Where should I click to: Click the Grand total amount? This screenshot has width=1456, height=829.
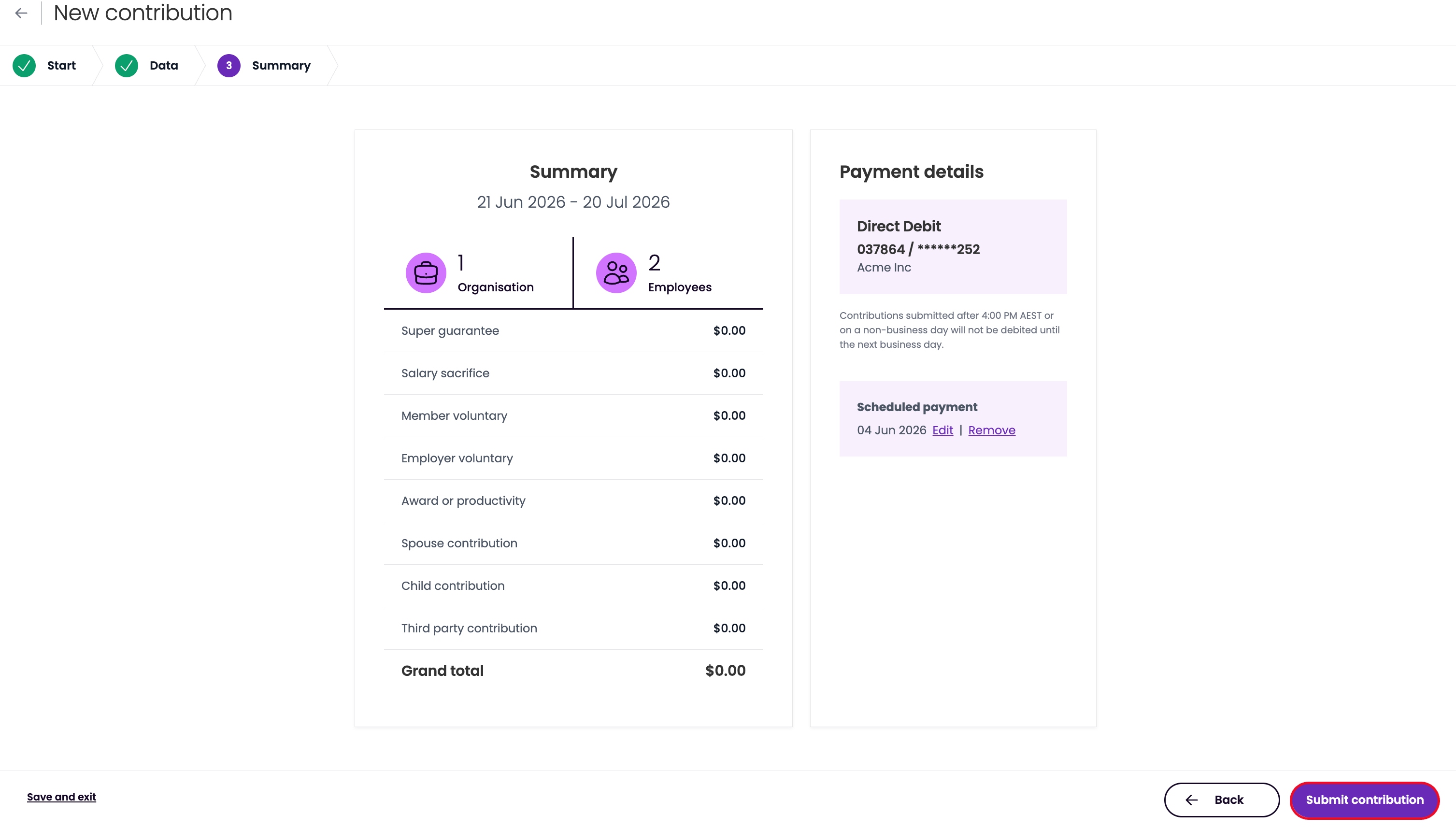[725, 671]
